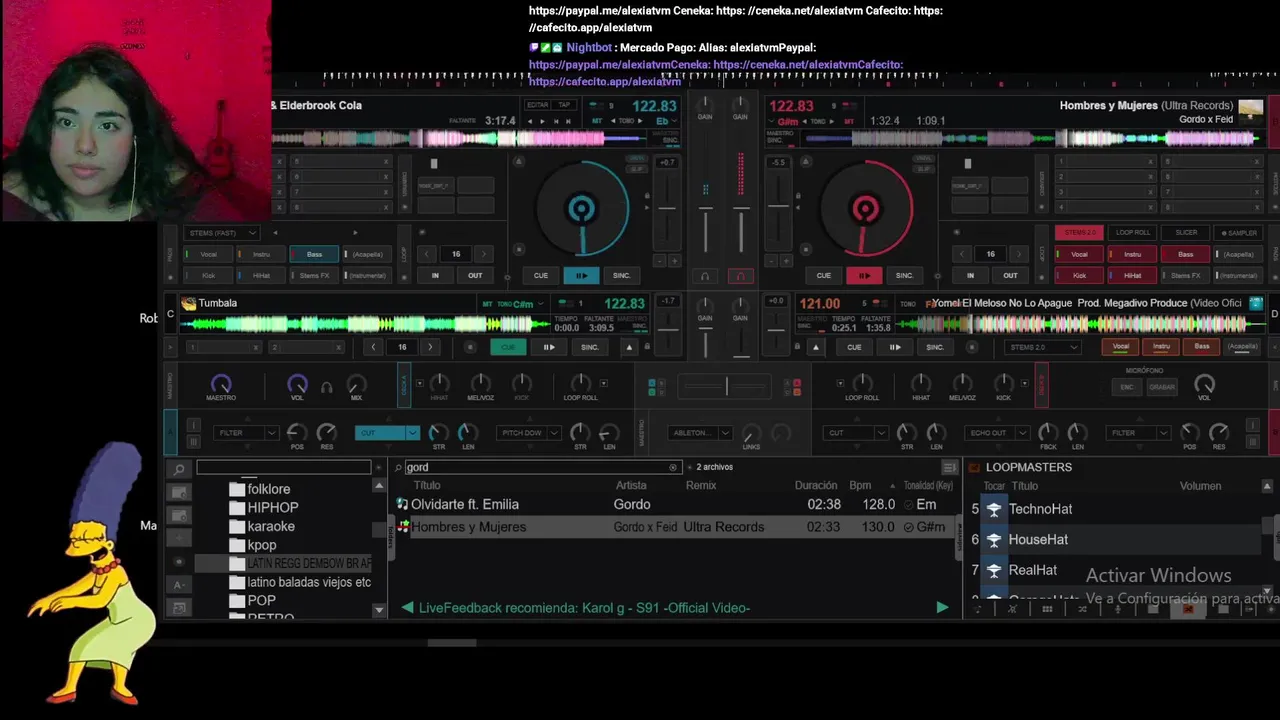This screenshot has height=720, width=1280.
Task: Click CUE on the left deck
Action: point(540,275)
